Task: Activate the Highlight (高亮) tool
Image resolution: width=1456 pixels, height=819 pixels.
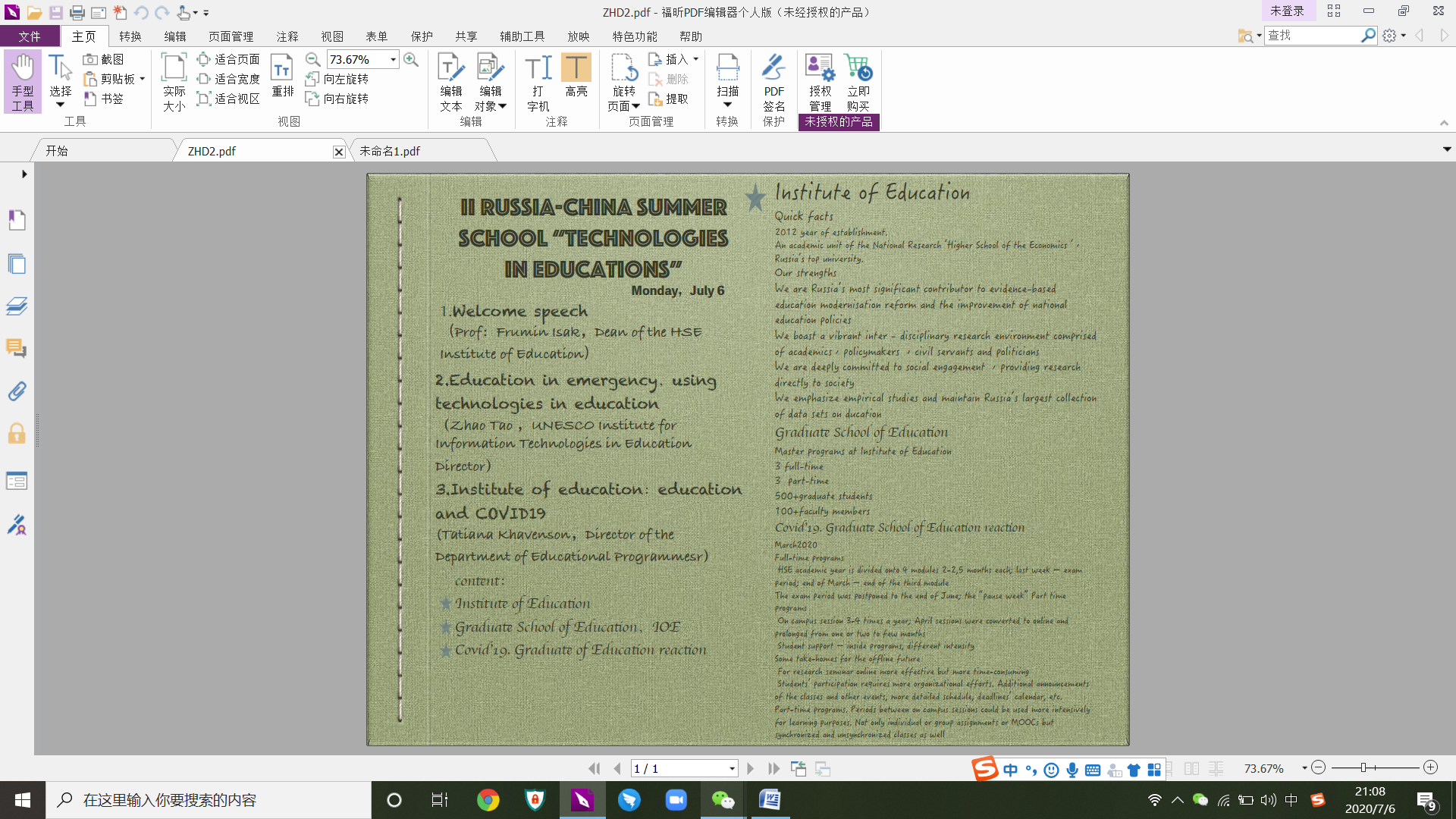Action: pyautogui.click(x=576, y=76)
